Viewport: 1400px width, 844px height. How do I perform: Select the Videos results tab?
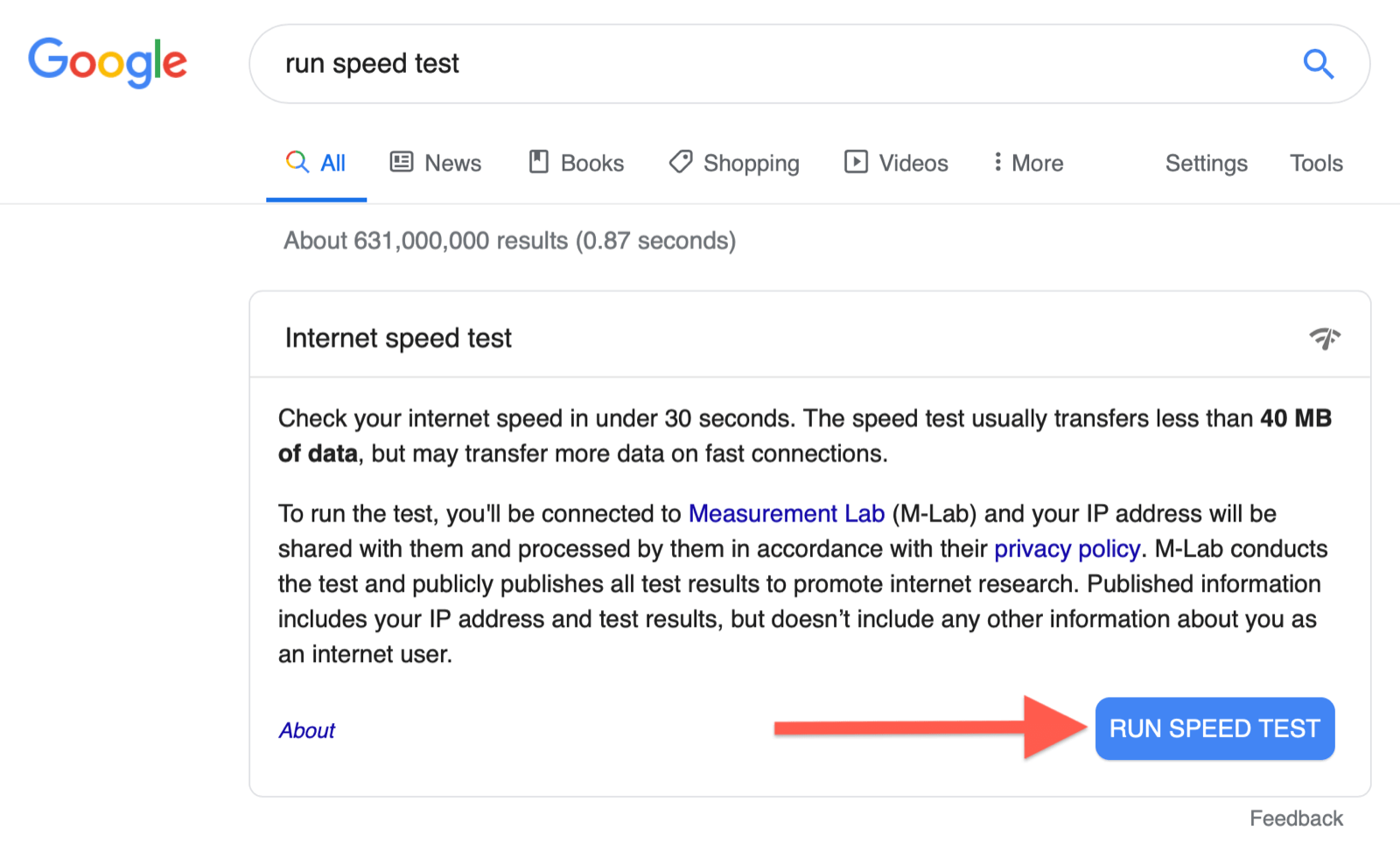tap(896, 163)
